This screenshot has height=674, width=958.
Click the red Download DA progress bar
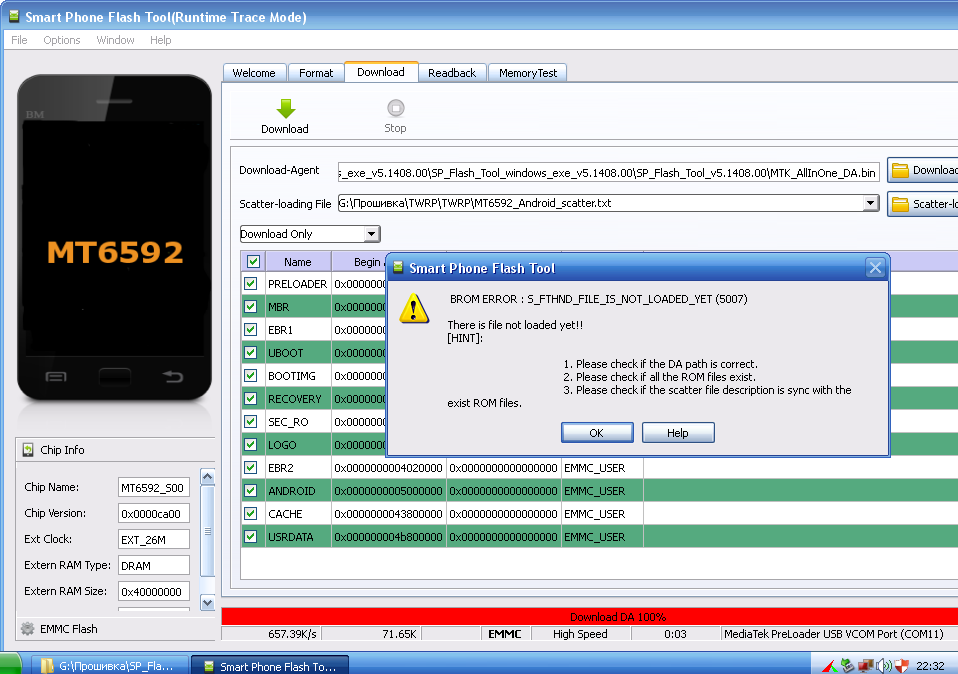(589, 617)
